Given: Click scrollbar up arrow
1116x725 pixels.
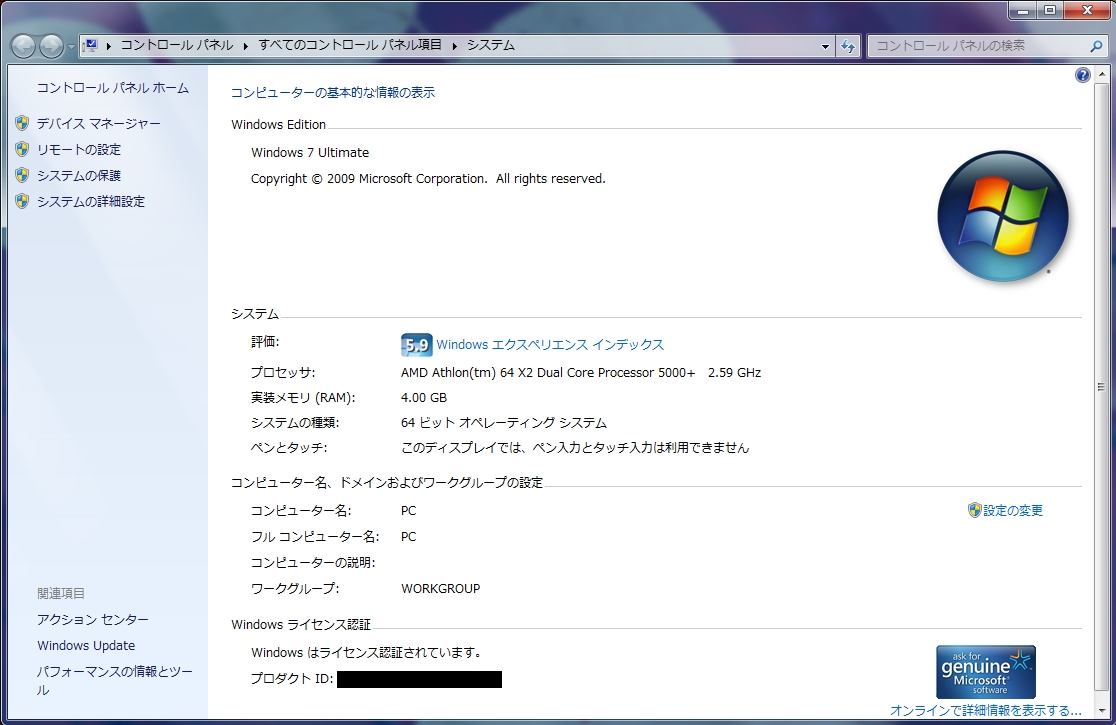Looking at the screenshot, I should click(x=1101, y=74).
